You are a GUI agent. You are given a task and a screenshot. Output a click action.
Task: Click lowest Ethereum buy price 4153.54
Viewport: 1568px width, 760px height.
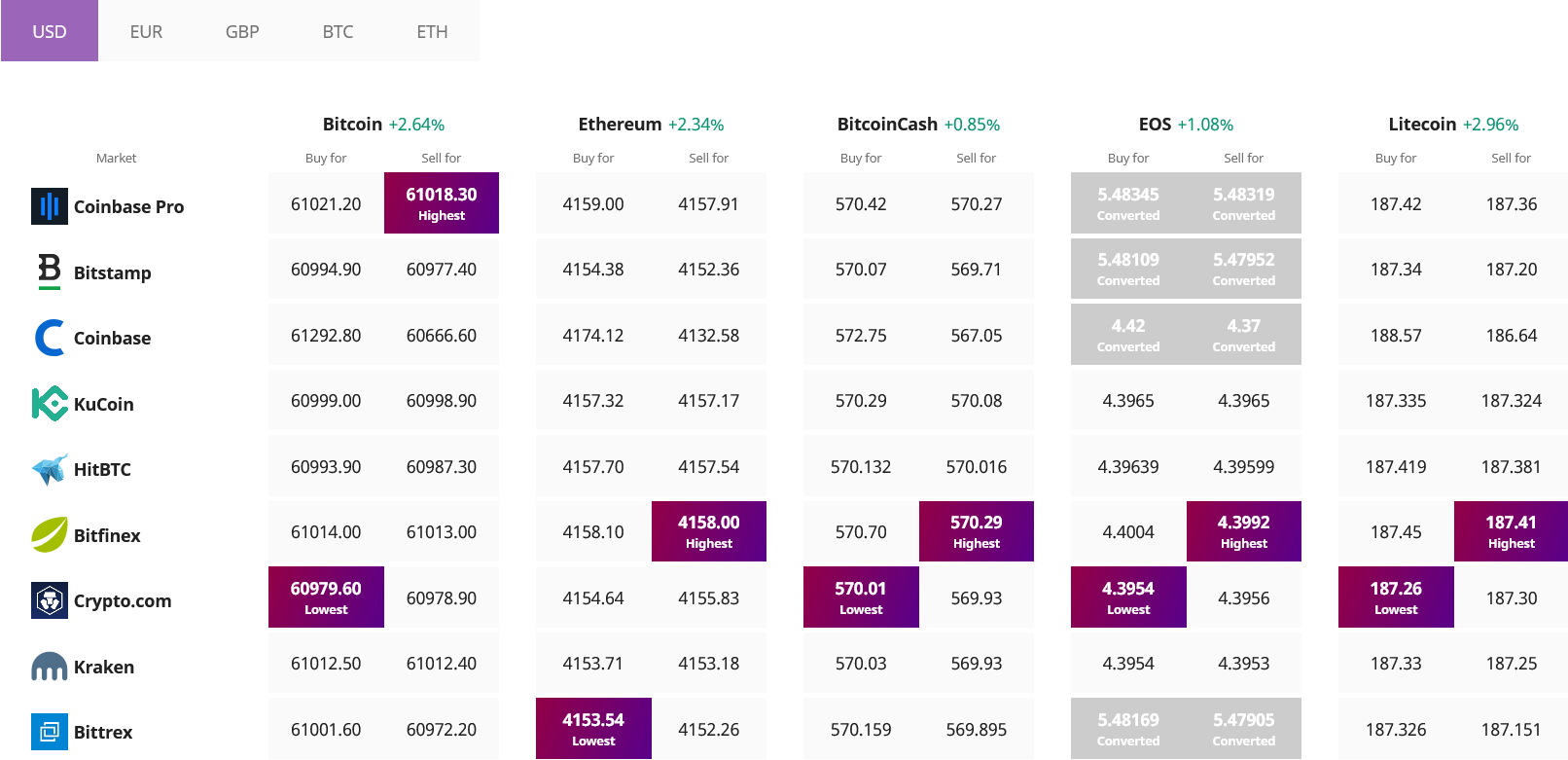point(593,729)
